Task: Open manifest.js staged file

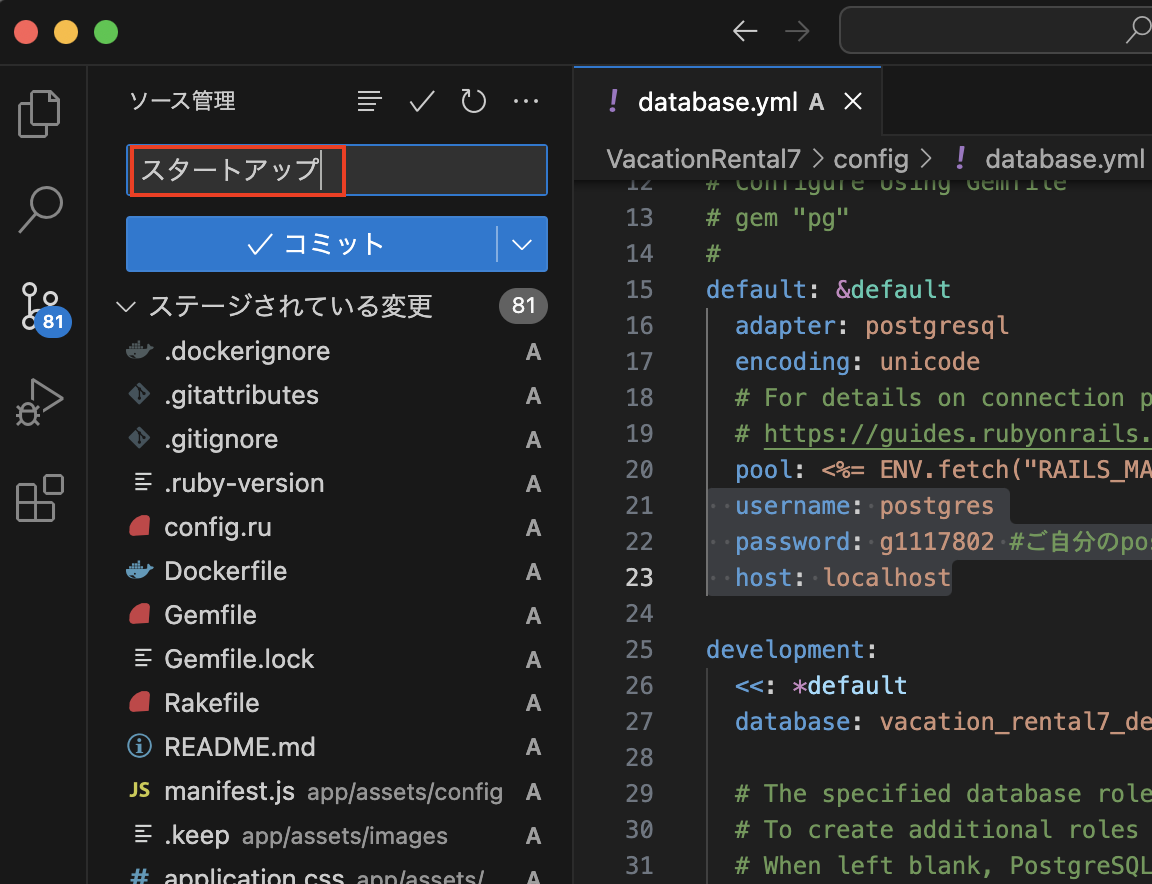Action: tap(229, 791)
